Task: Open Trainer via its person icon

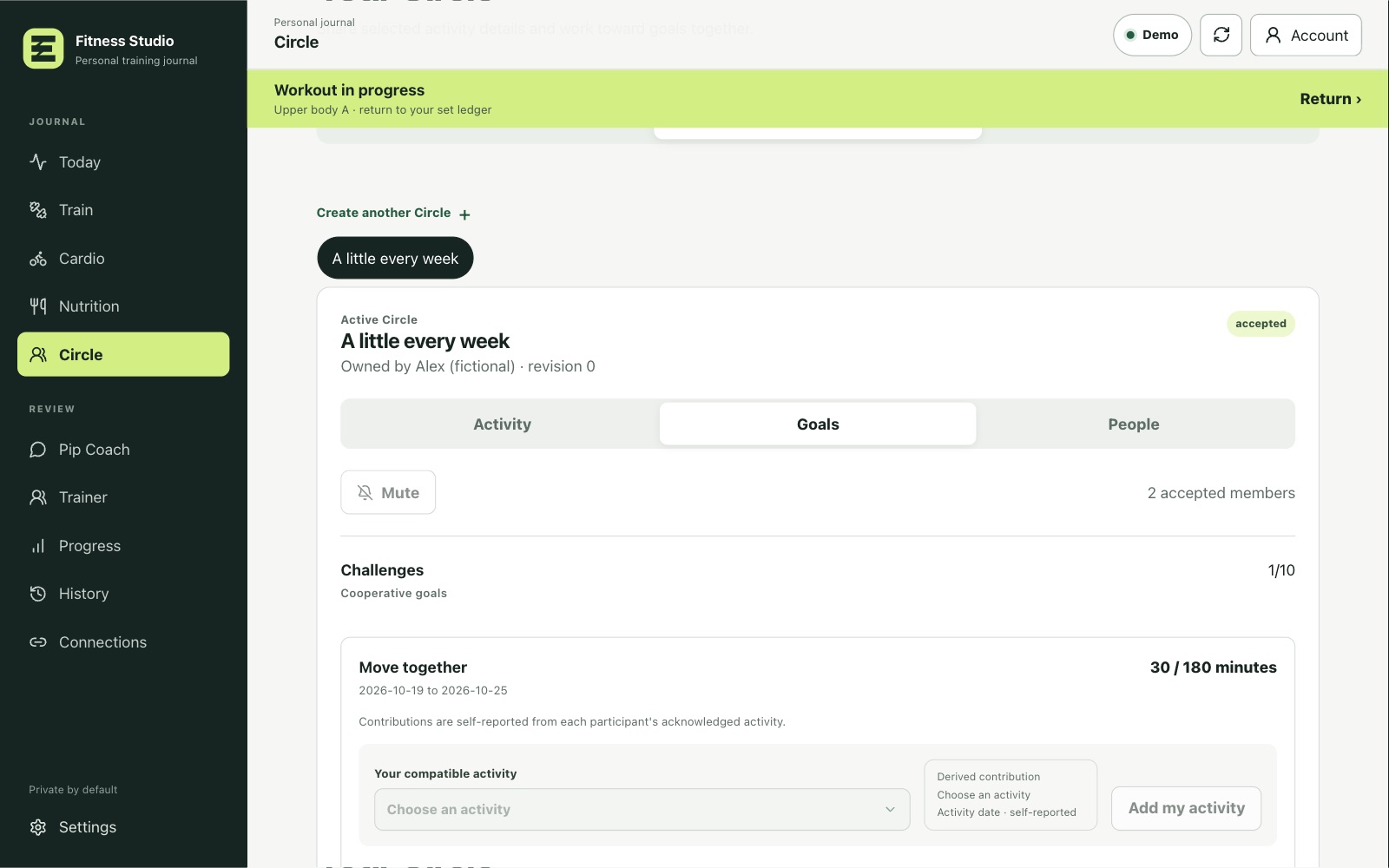Action: coord(38,497)
